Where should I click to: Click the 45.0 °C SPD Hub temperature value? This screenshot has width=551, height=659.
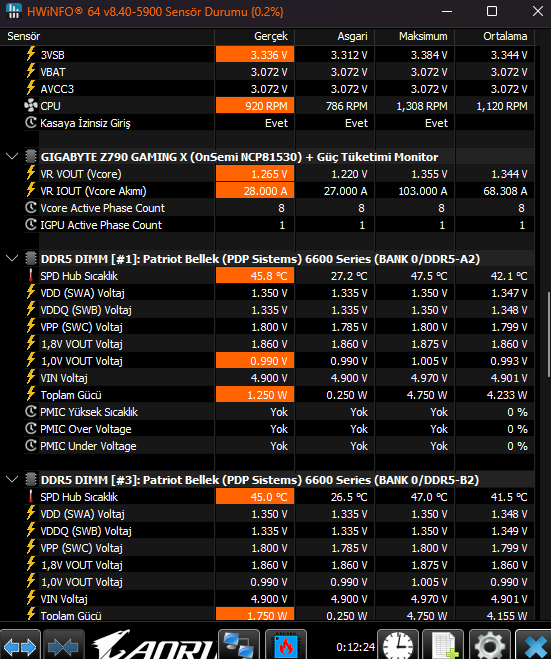click(255, 497)
